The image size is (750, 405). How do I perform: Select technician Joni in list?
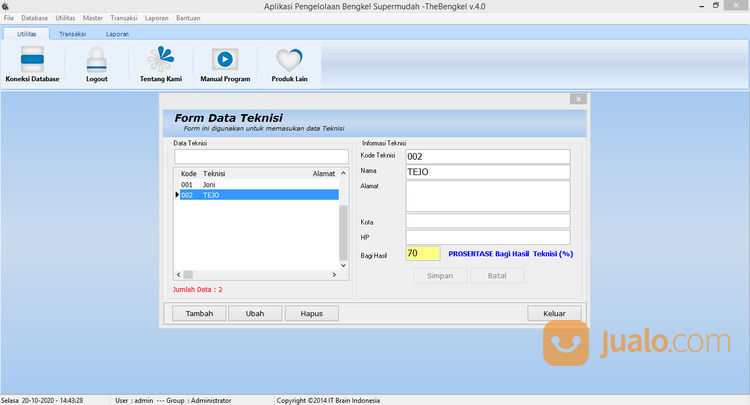pos(209,185)
